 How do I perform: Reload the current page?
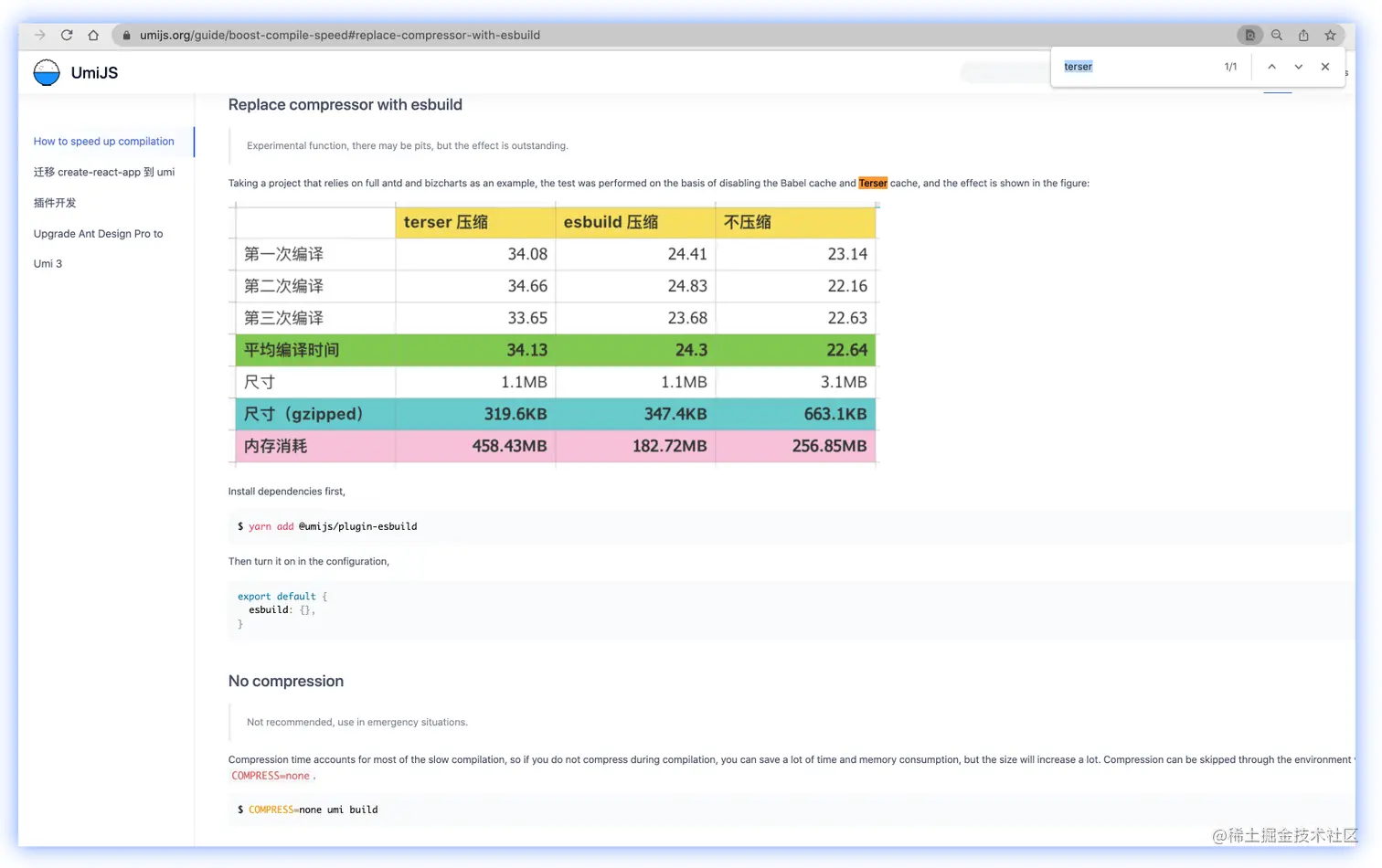click(x=67, y=35)
